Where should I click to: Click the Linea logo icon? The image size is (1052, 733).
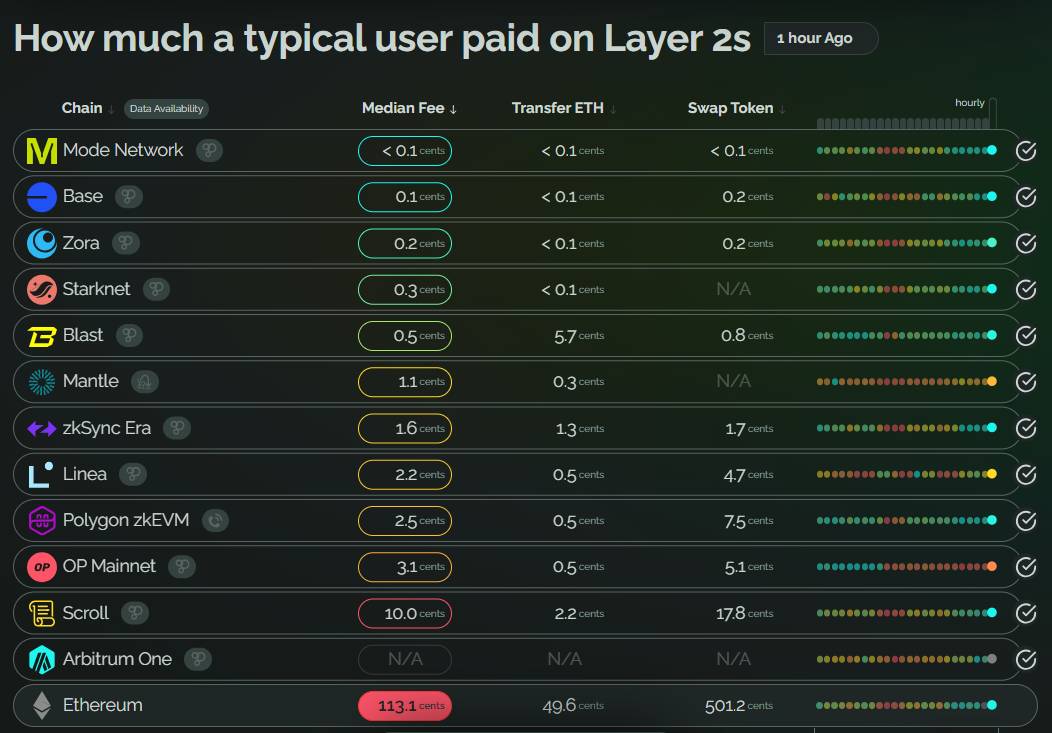click(41, 475)
